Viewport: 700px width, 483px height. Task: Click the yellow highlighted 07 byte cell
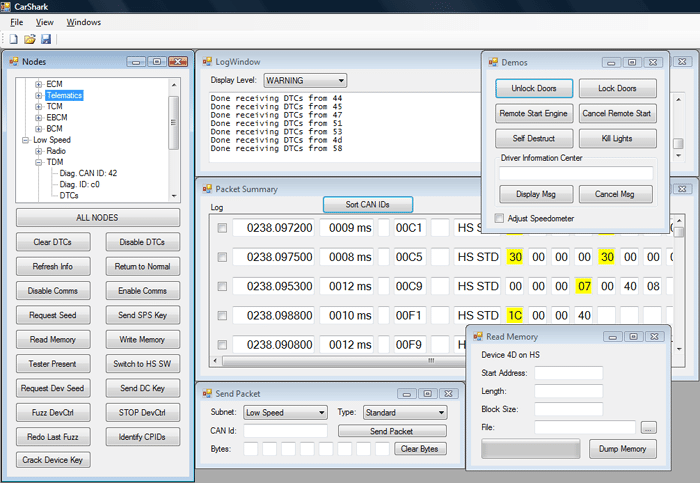click(584, 286)
